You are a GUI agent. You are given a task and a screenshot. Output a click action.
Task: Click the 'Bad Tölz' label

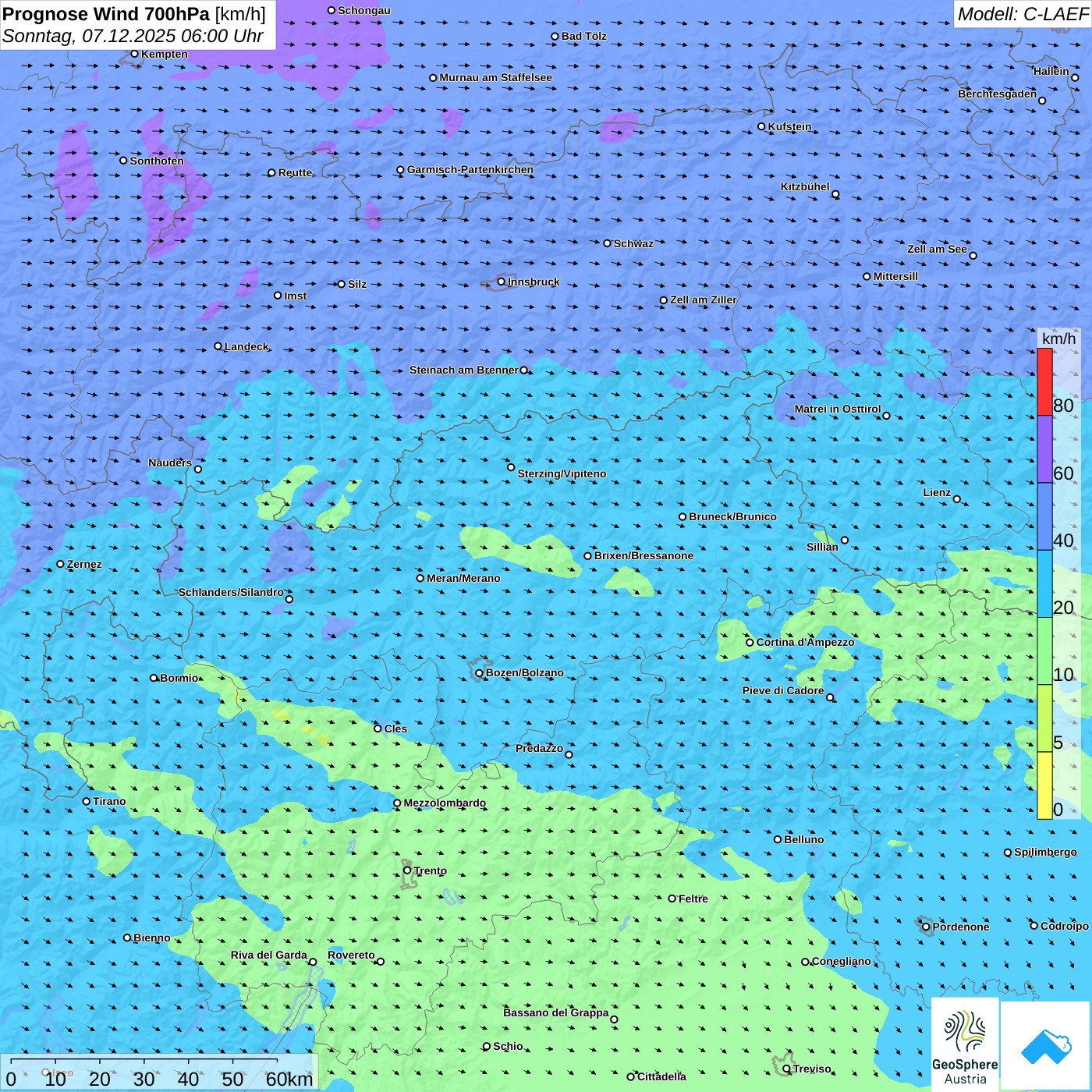click(584, 36)
